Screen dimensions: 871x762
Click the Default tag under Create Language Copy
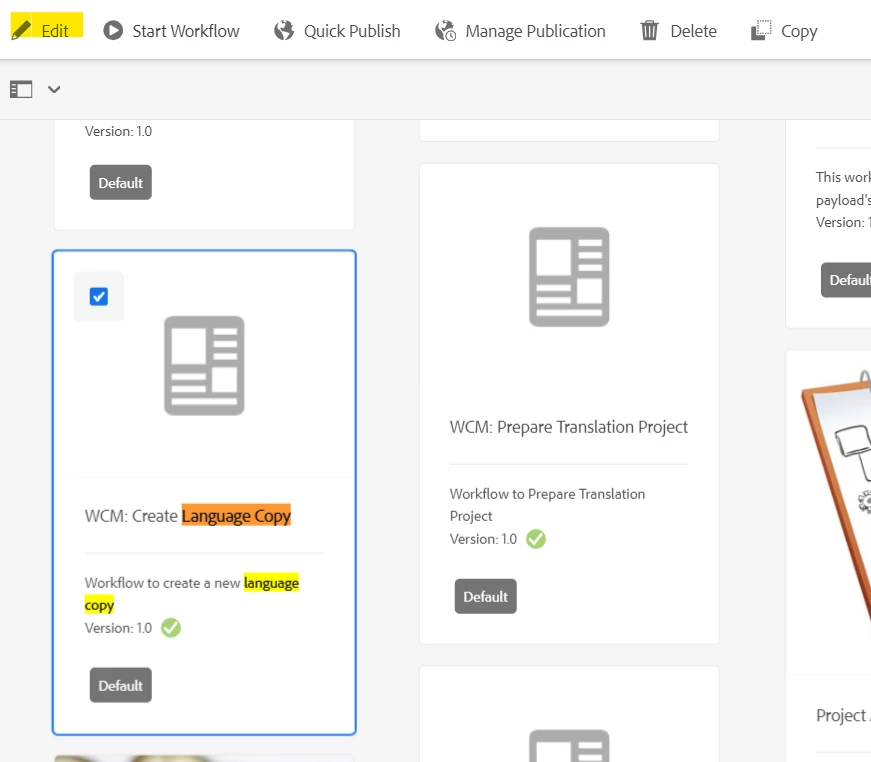point(121,685)
